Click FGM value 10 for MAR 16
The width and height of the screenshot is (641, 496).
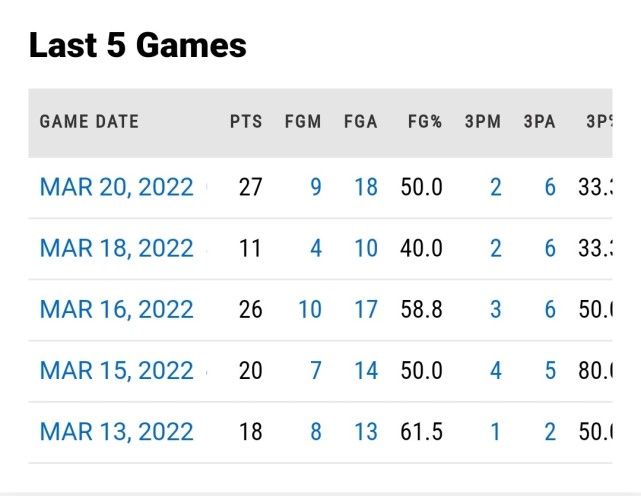click(310, 310)
